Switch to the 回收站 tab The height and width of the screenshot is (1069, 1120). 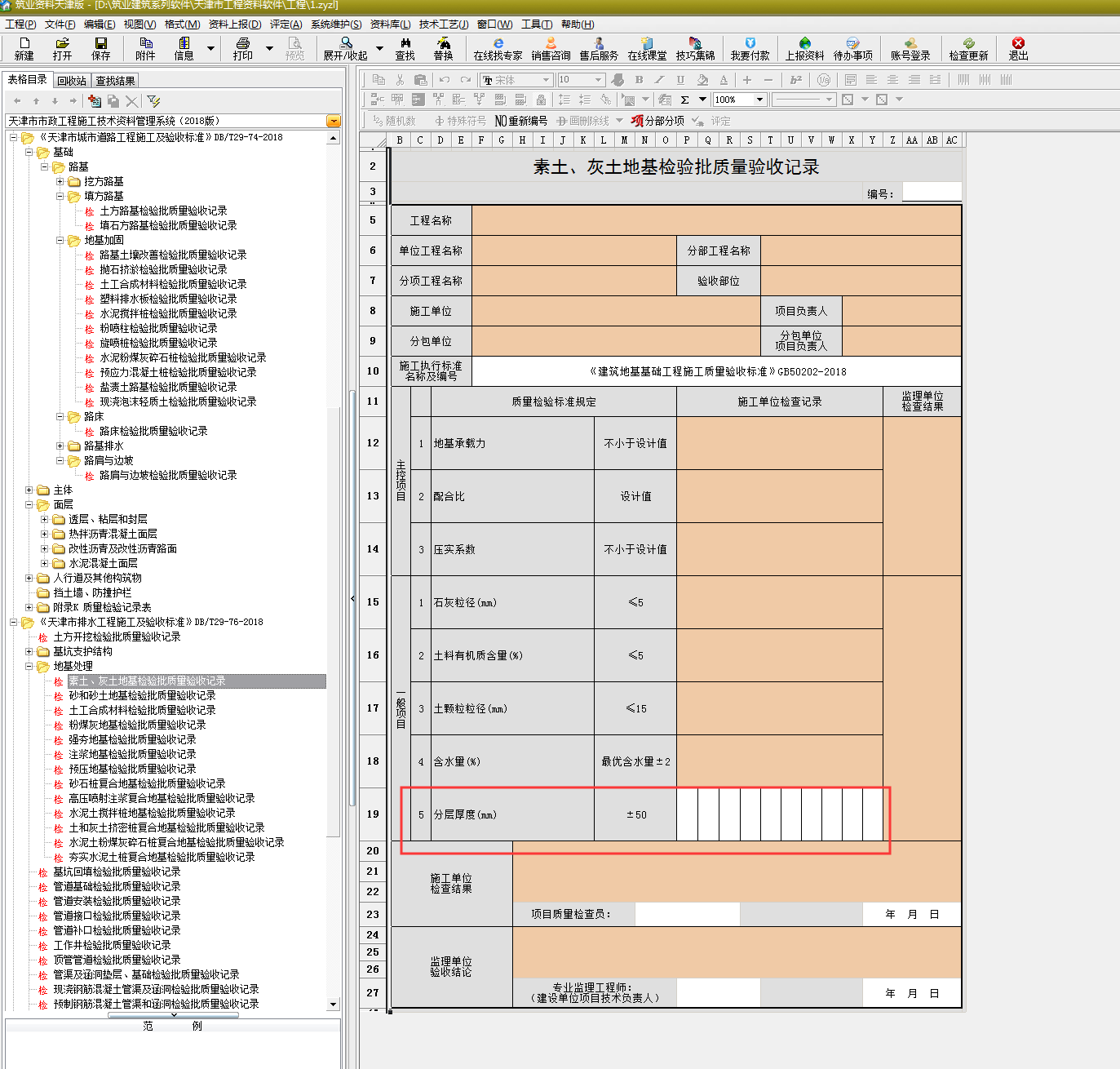(x=72, y=81)
